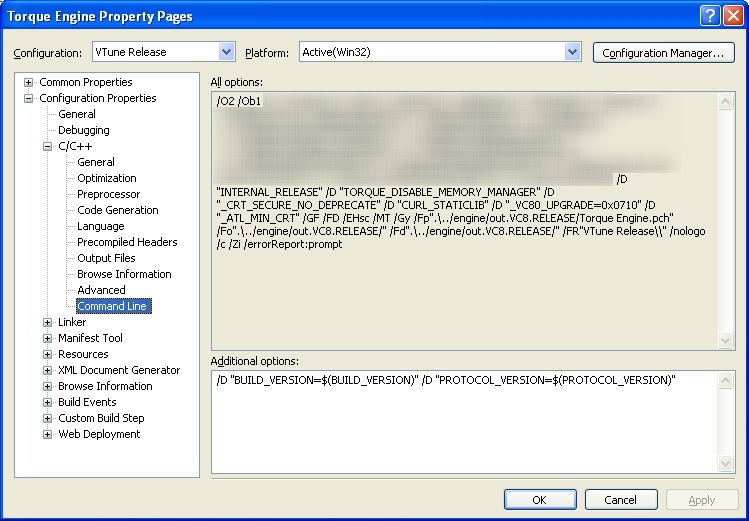The width and height of the screenshot is (749, 521).
Task: Select the Precompiled Headers page
Action: click(127, 242)
